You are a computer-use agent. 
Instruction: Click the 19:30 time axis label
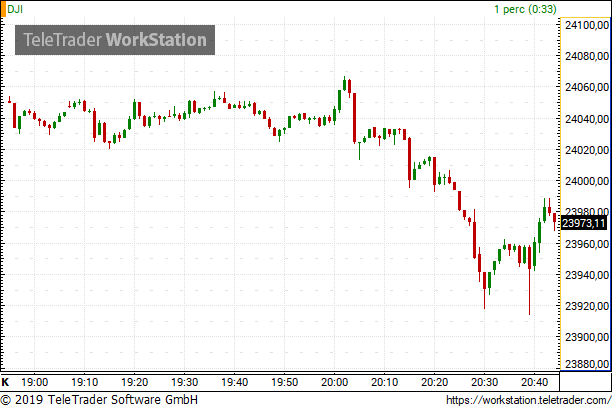pos(185,382)
